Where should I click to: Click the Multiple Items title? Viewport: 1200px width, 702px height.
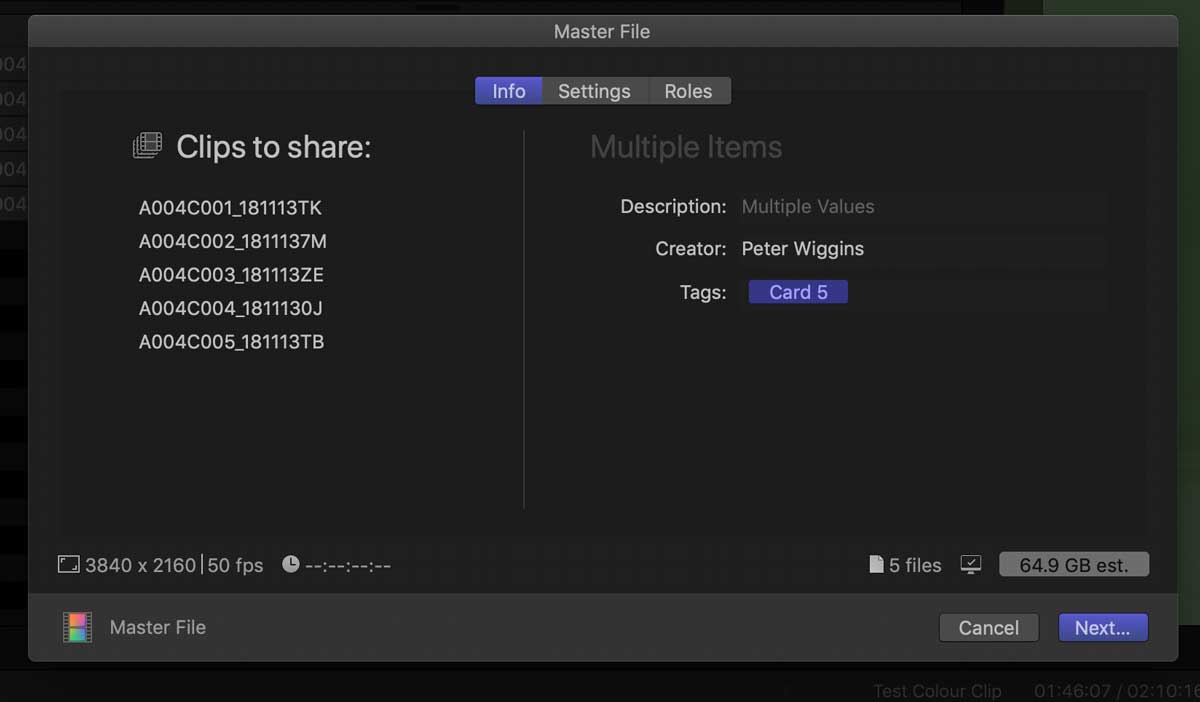point(686,147)
